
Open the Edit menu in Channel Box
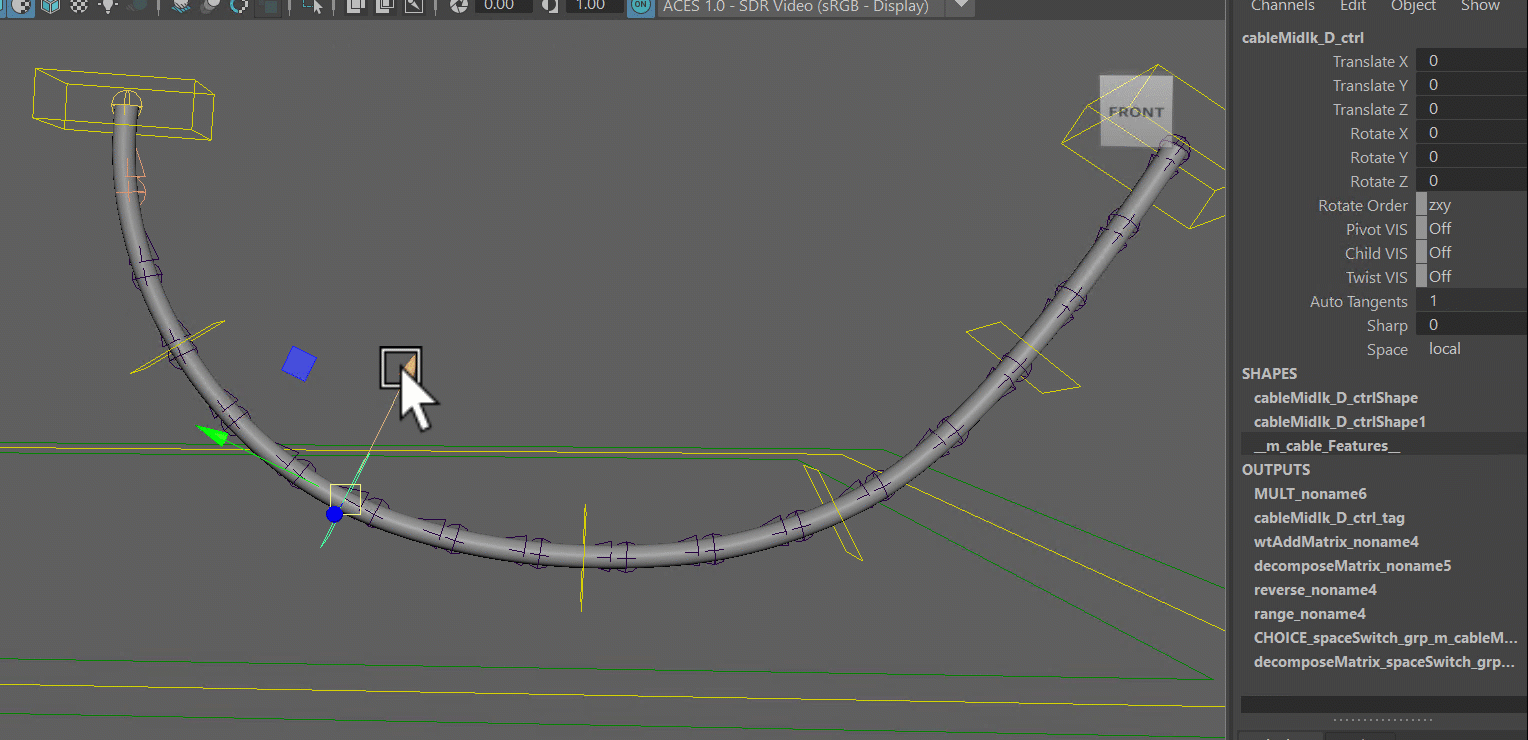(x=1353, y=6)
